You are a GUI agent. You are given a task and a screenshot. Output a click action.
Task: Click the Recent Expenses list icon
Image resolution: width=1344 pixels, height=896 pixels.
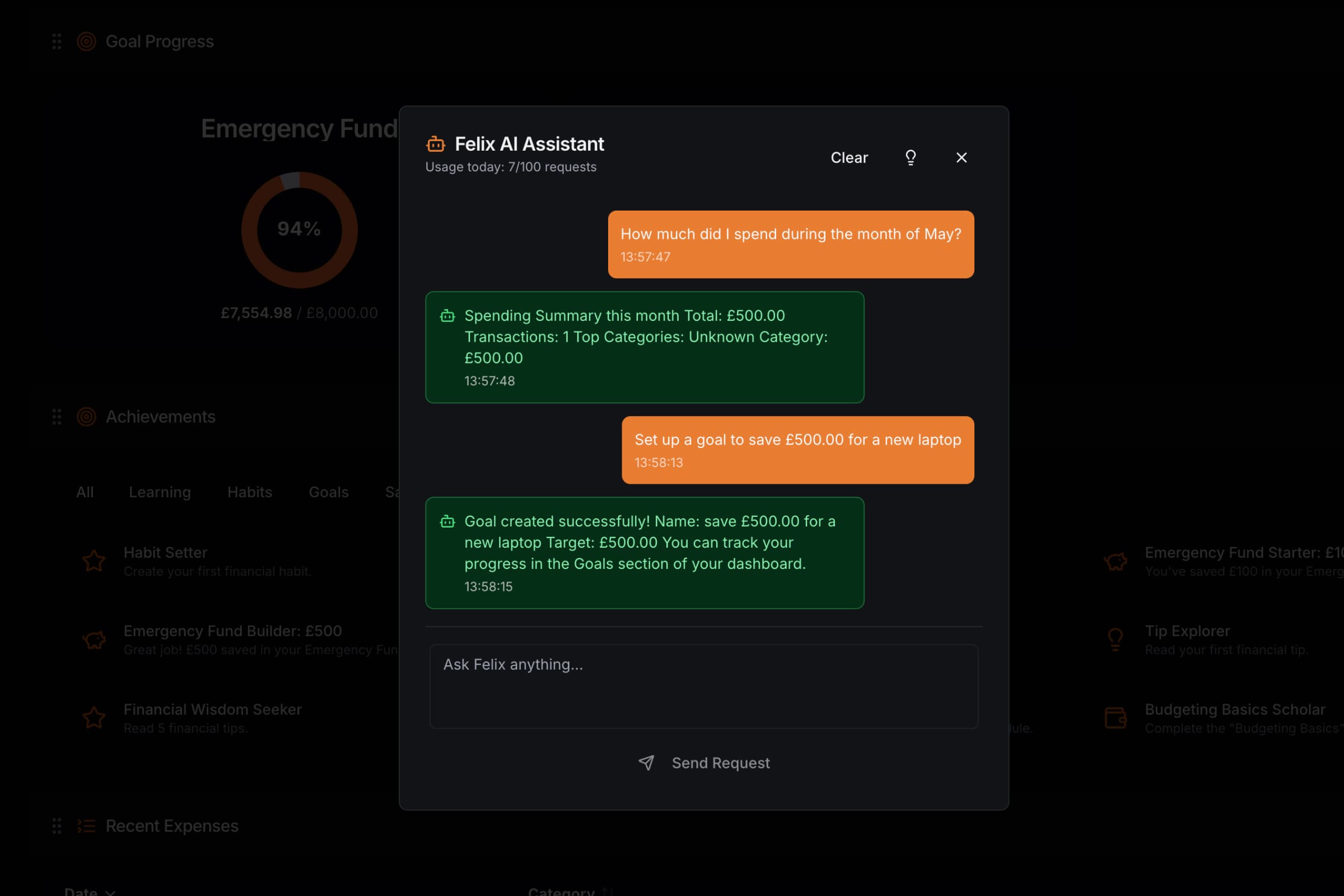pos(86,827)
